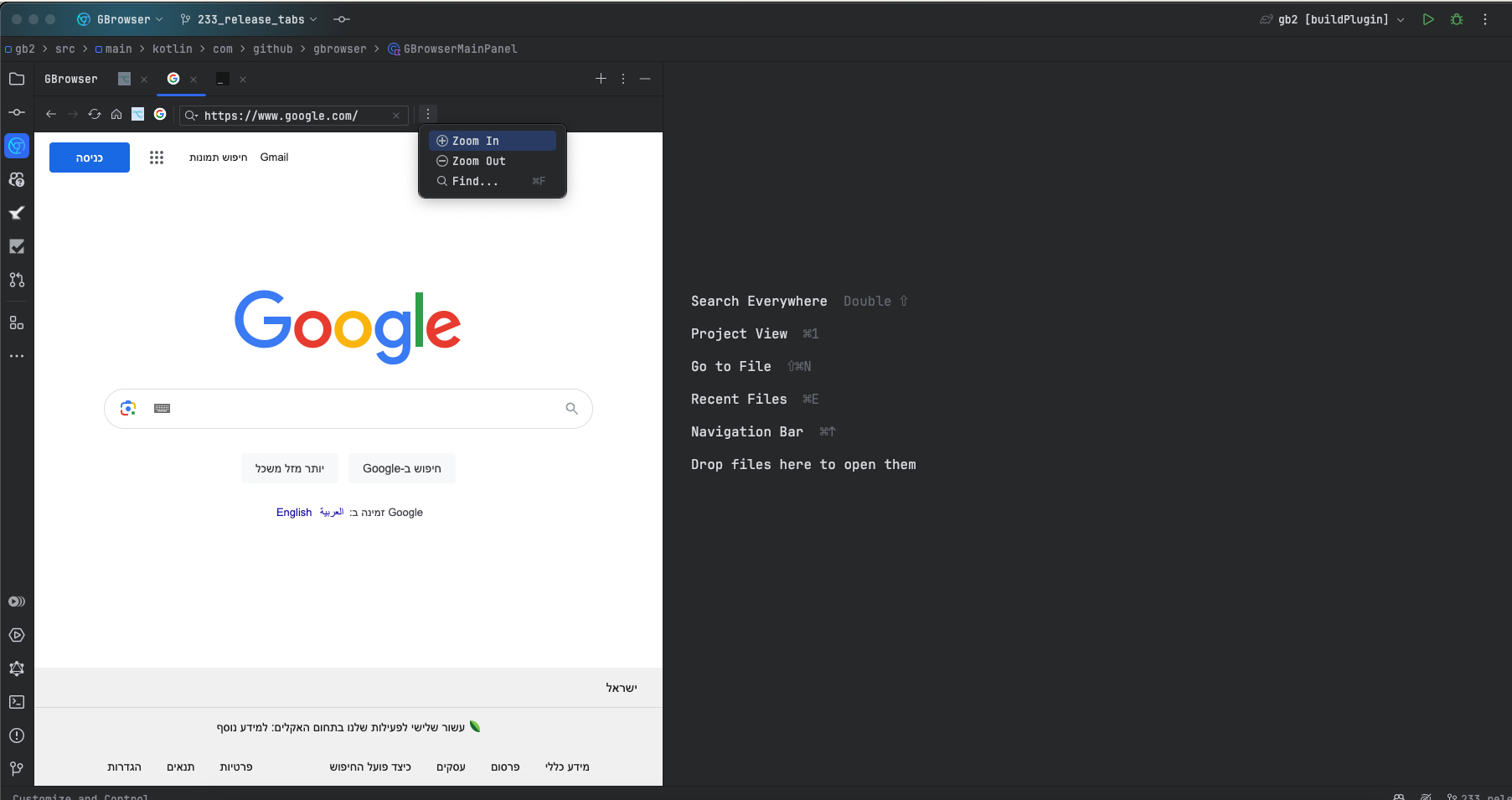
Task: Click the kotlin breadcrumb in navigation bar
Action: pos(172,49)
